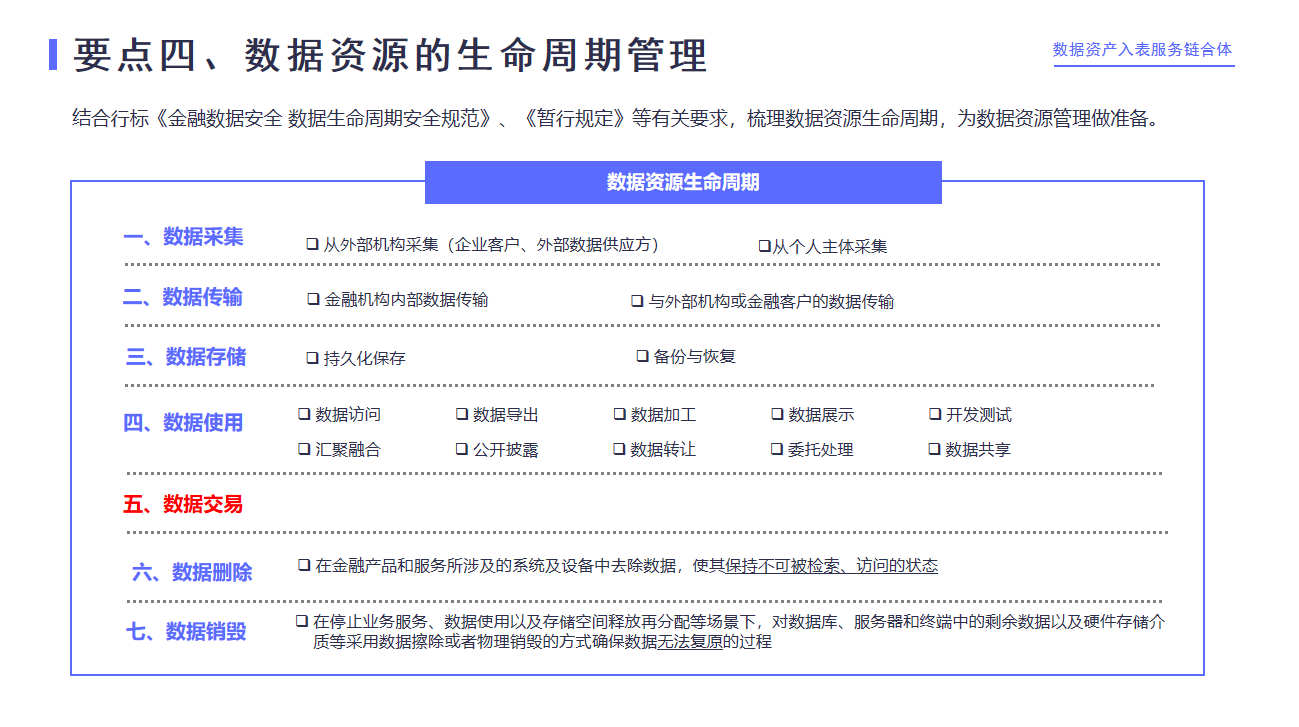The width and height of the screenshot is (1299, 727).
Task: Click the slide title 要点四、数据资源的生命周期管理
Action: [390, 56]
